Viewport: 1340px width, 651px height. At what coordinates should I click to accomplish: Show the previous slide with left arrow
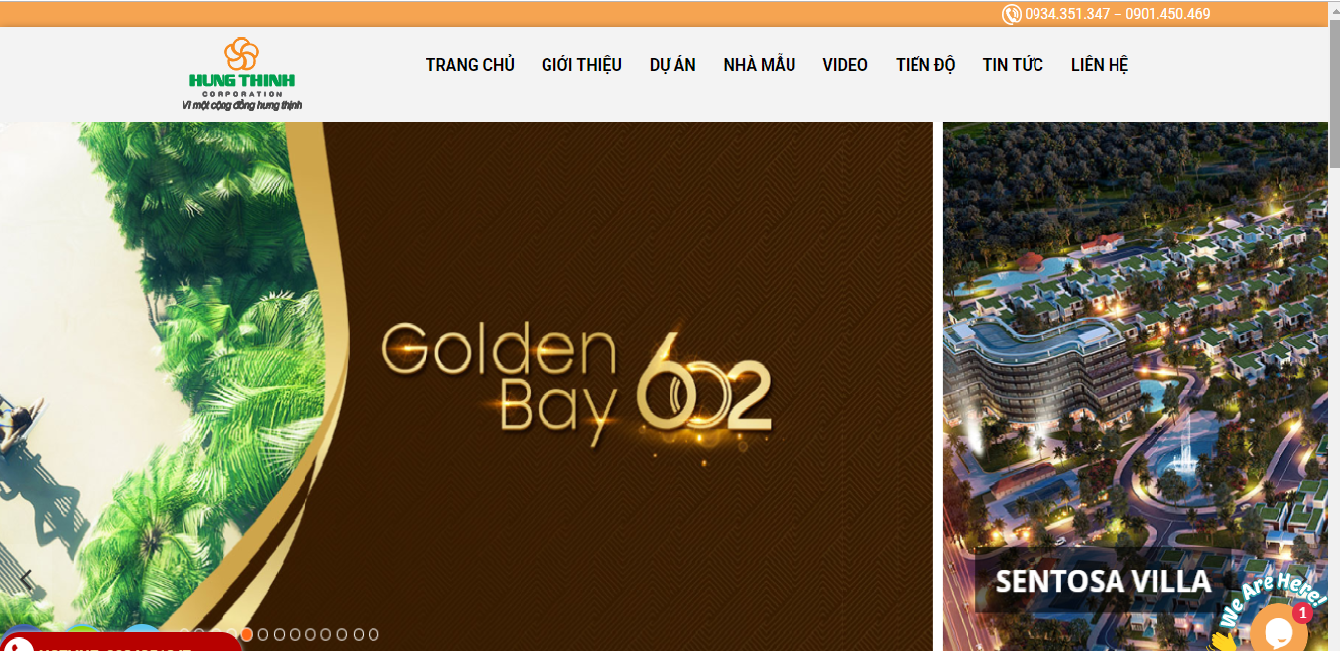[26, 578]
